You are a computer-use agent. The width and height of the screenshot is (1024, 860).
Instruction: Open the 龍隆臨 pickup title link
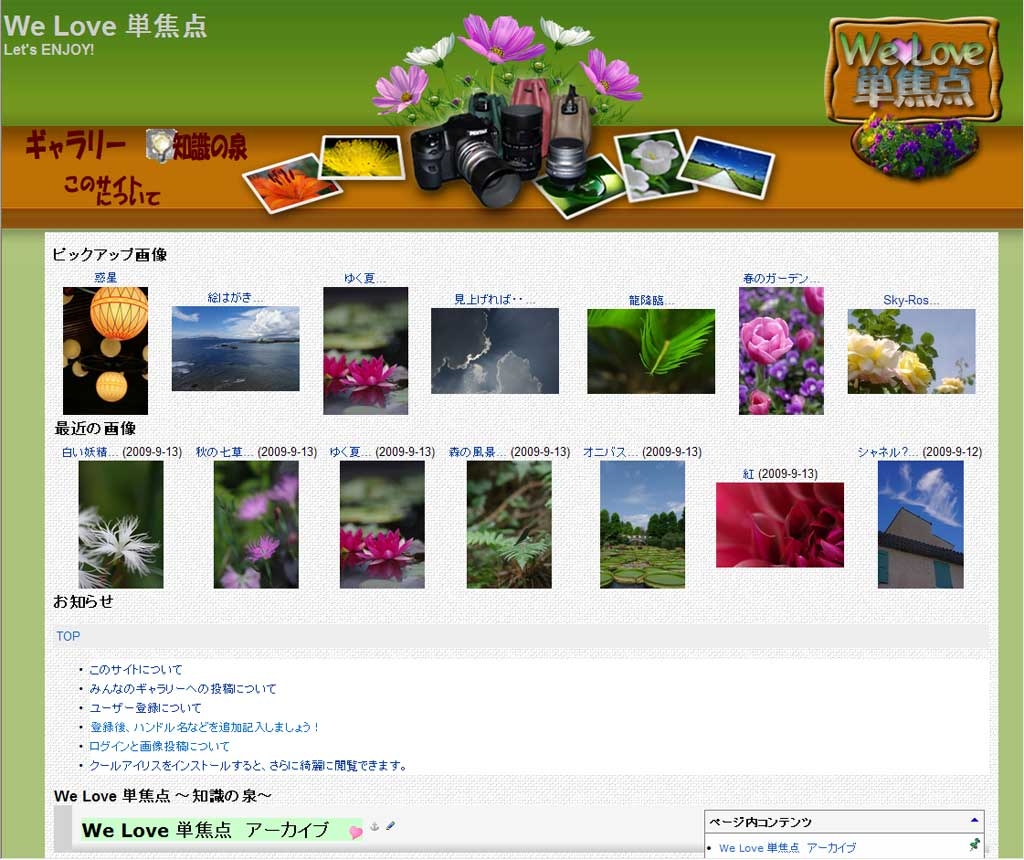(x=651, y=300)
